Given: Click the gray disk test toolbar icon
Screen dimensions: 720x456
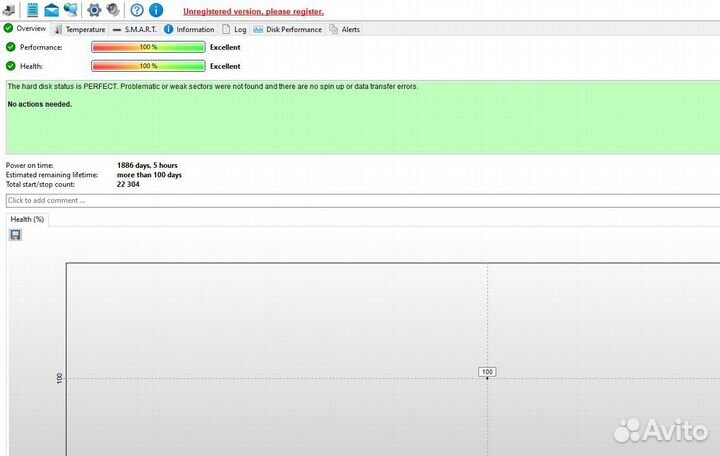Looking at the screenshot, I should (113, 10).
